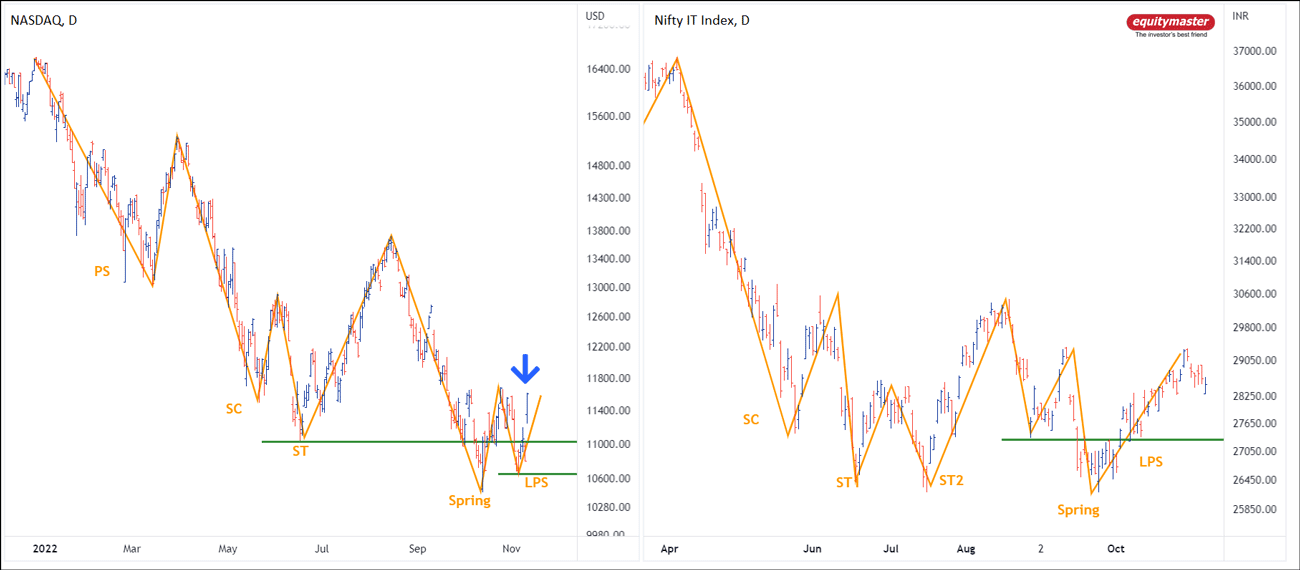Click the 34000.00 price level
Screen dimensions: 1300x570
click(x=1256, y=160)
